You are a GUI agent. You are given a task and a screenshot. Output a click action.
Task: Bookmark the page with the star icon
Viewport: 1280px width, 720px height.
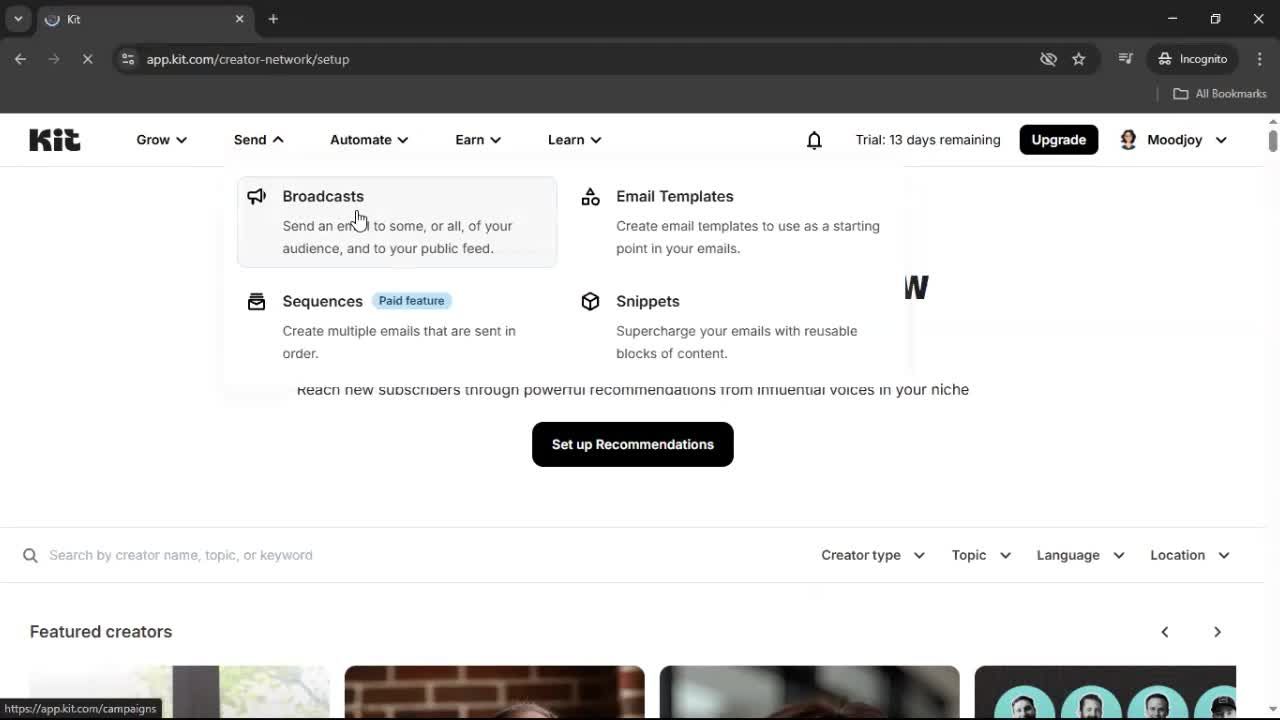coord(1079,59)
